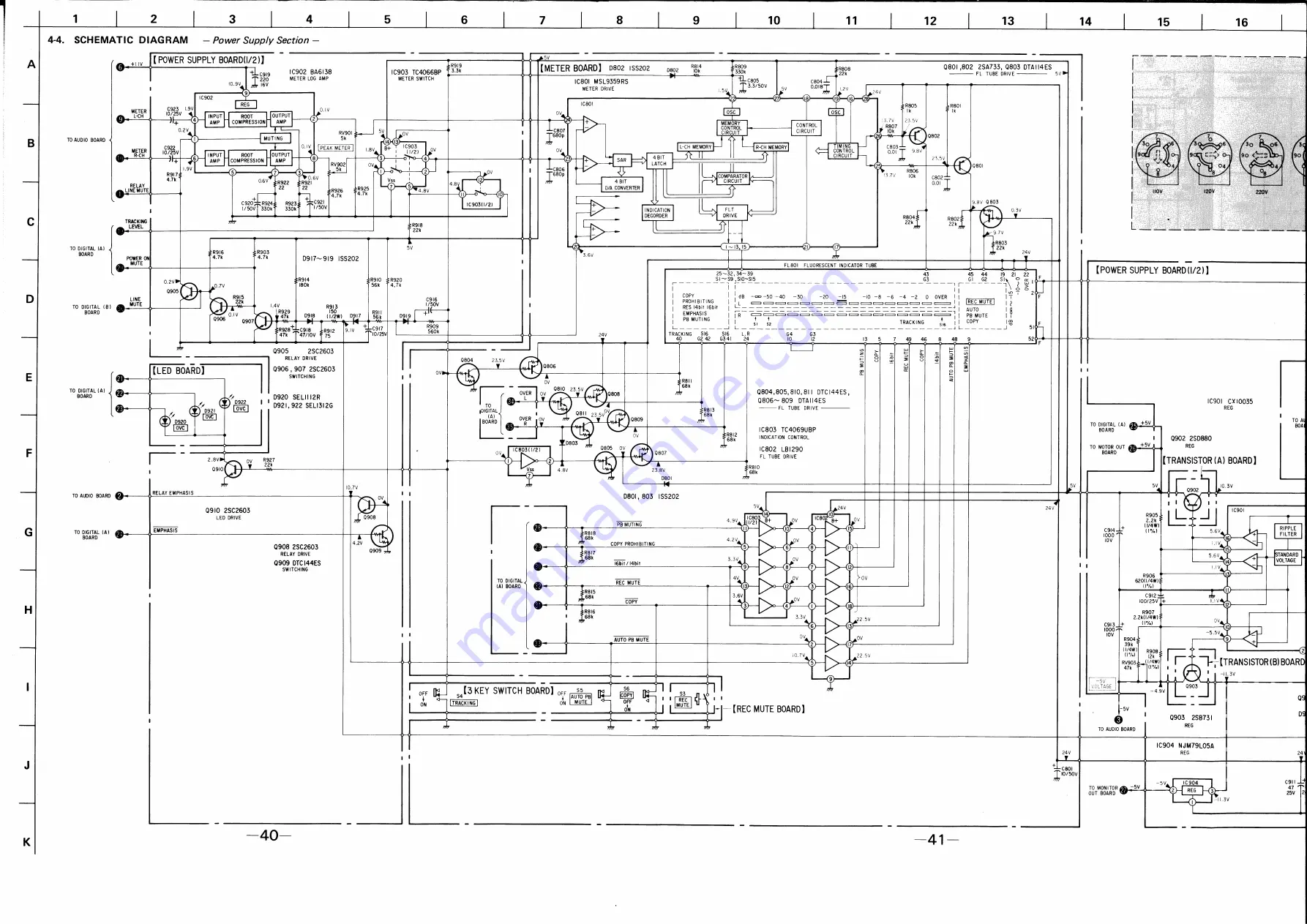
Task: Click the 'COPY PROHIBITING' signal line label
Action: coord(632,544)
